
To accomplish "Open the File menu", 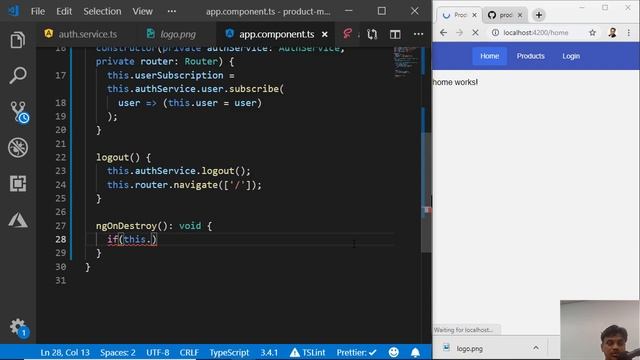I will click(38, 11).
